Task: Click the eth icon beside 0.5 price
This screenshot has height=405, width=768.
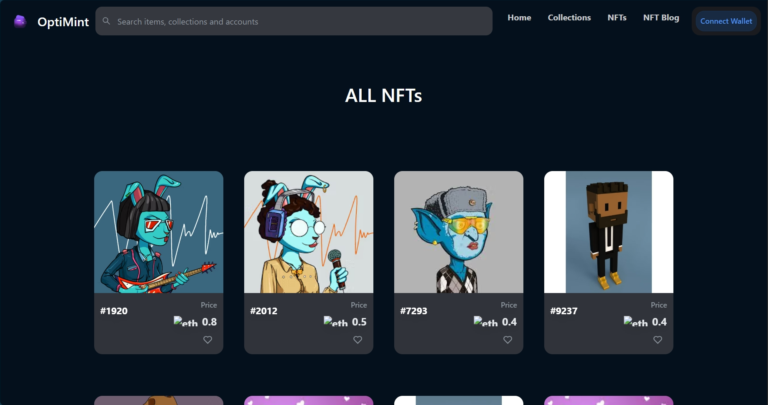Action: pos(336,322)
